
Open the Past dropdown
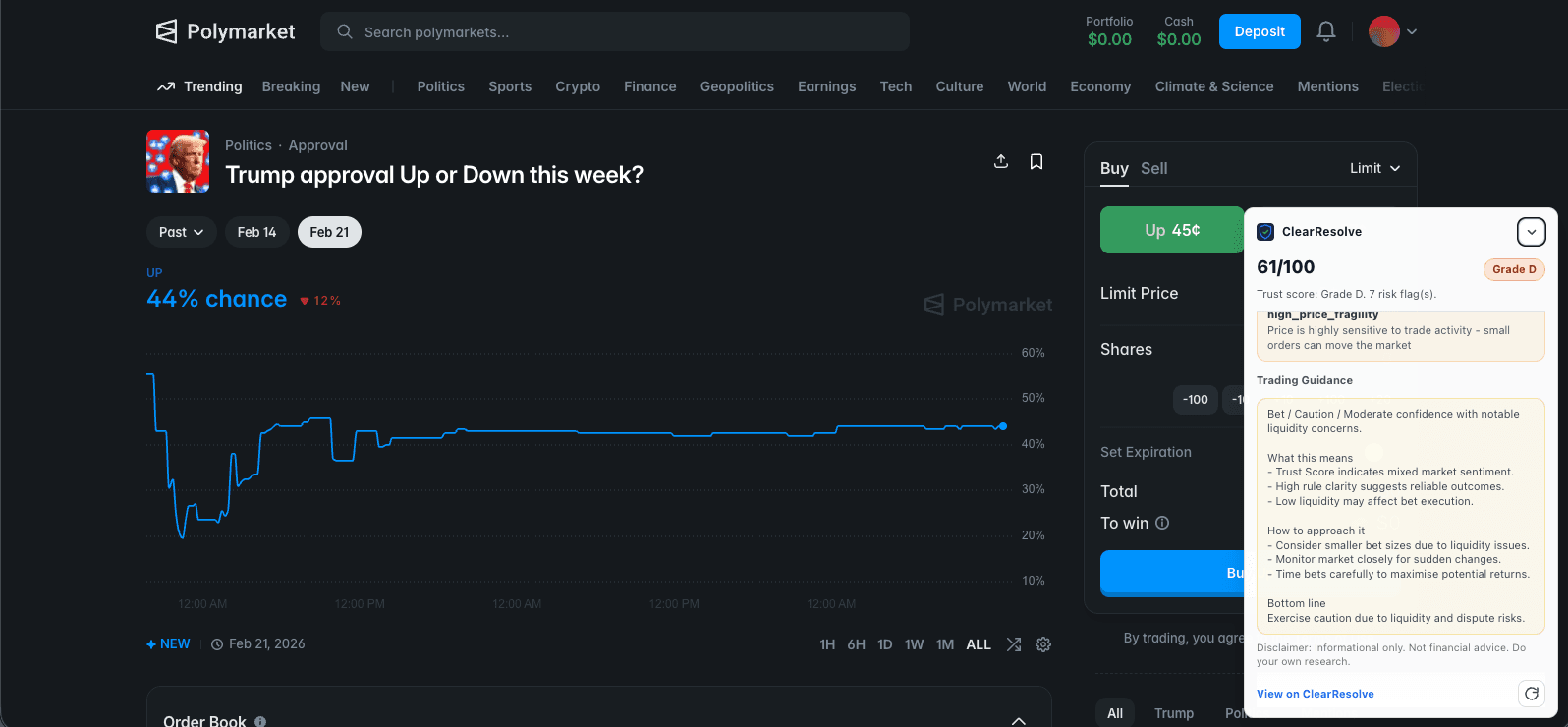click(x=181, y=232)
